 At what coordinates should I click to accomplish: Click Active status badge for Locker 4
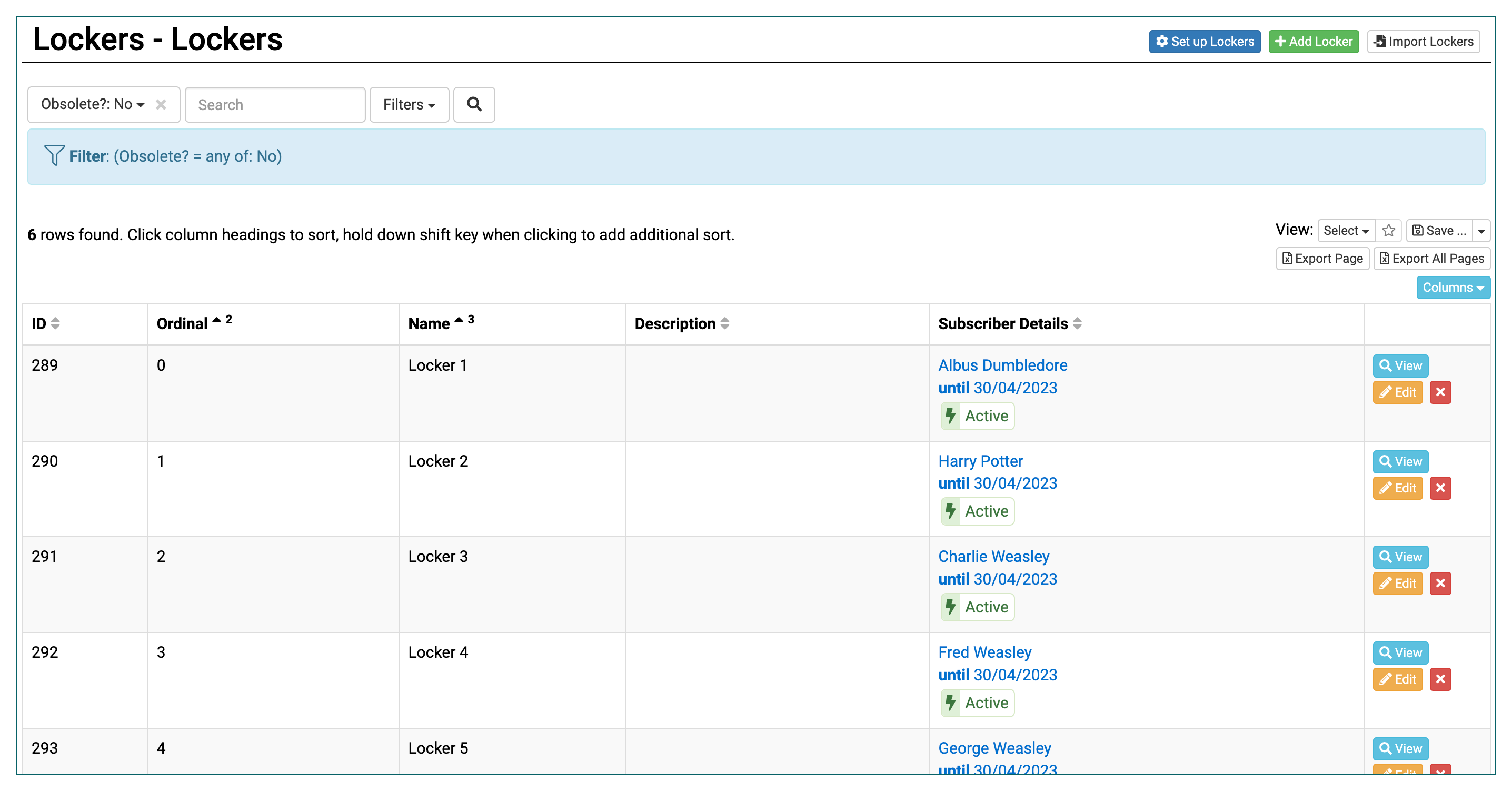pos(977,703)
